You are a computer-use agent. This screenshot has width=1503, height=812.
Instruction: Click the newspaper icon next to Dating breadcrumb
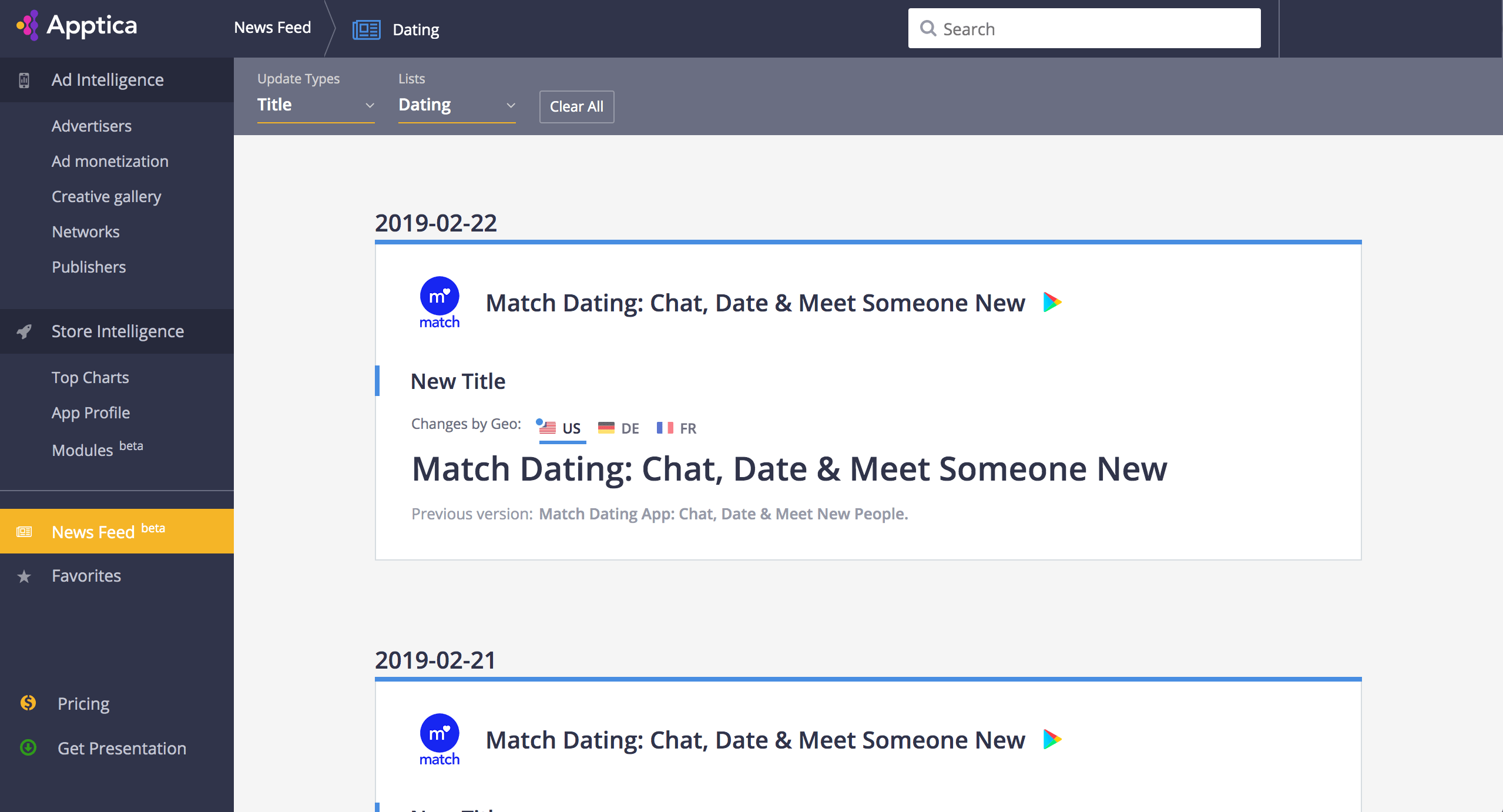coord(367,29)
